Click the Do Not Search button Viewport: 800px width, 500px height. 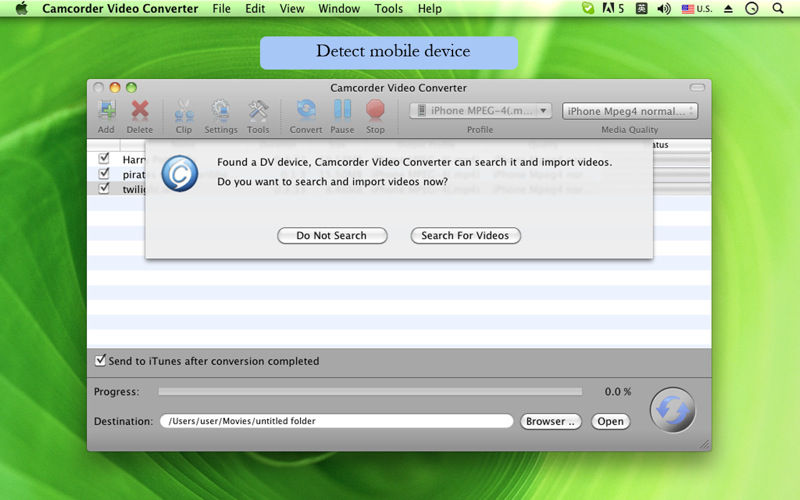[332, 236]
